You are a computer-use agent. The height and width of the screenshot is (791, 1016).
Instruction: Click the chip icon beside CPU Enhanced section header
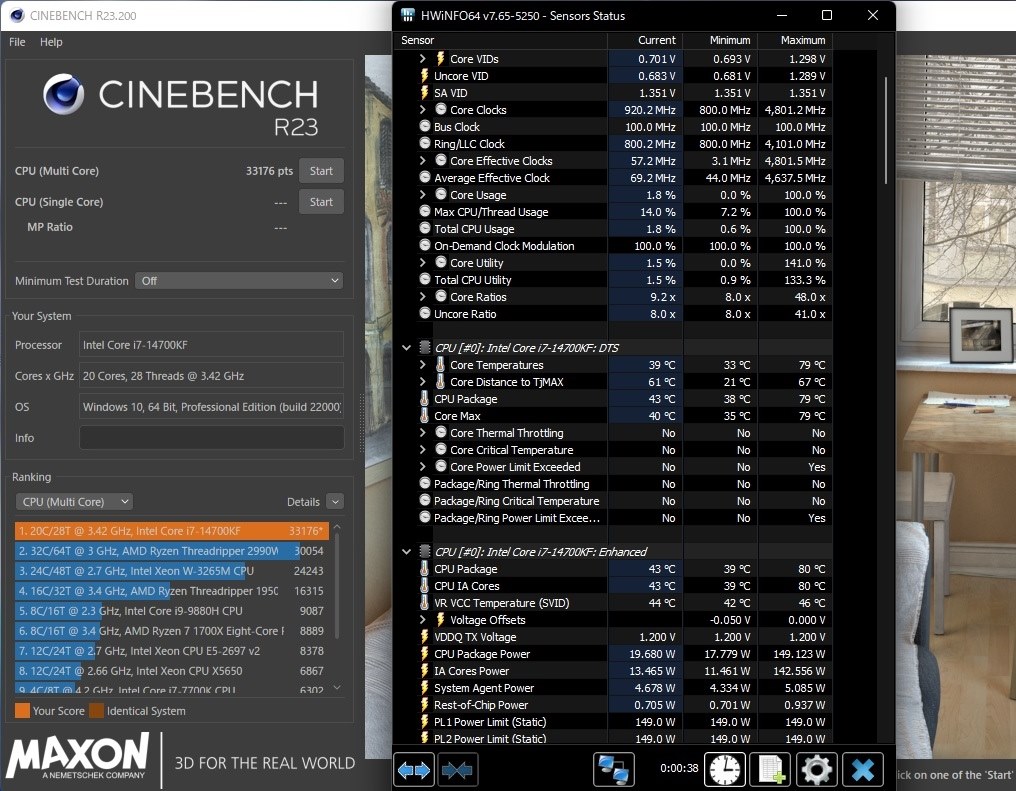425,551
